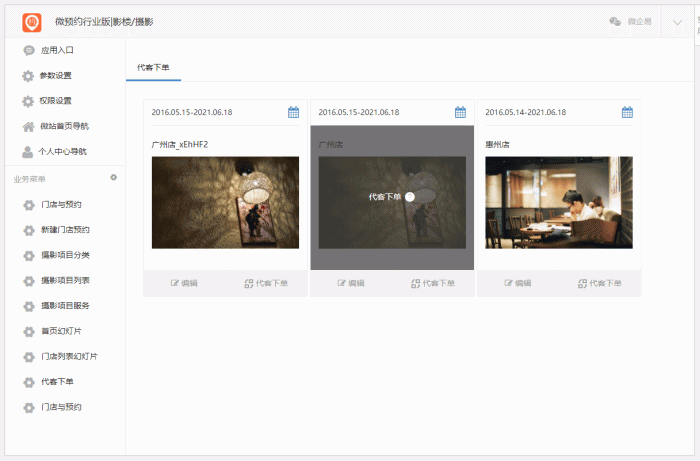Click the person icon for 个人中心导航
The height and width of the screenshot is (461, 700).
pyautogui.click(x=28, y=152)
